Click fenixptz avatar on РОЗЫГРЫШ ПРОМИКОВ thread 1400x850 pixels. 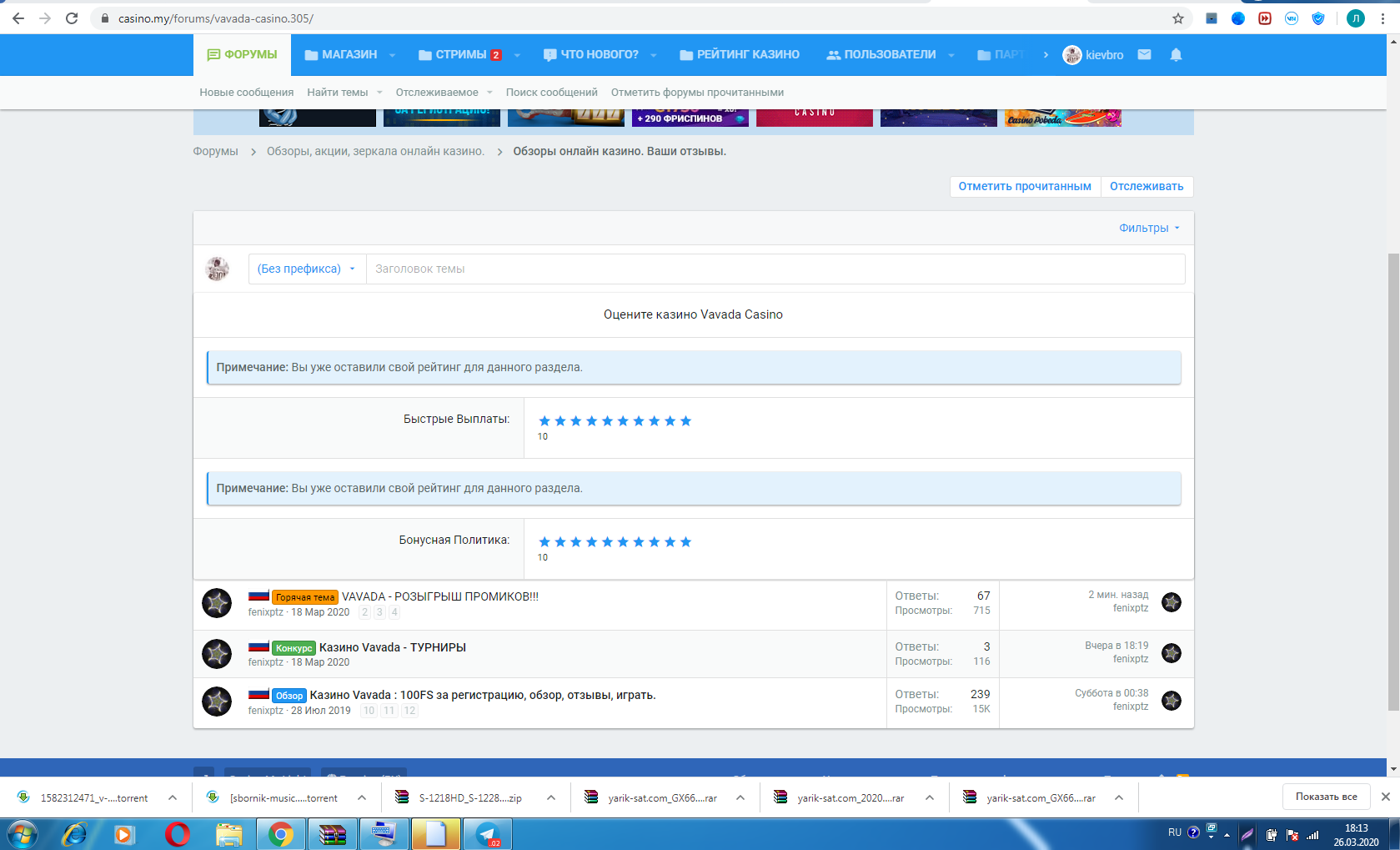tap(217, 603)
